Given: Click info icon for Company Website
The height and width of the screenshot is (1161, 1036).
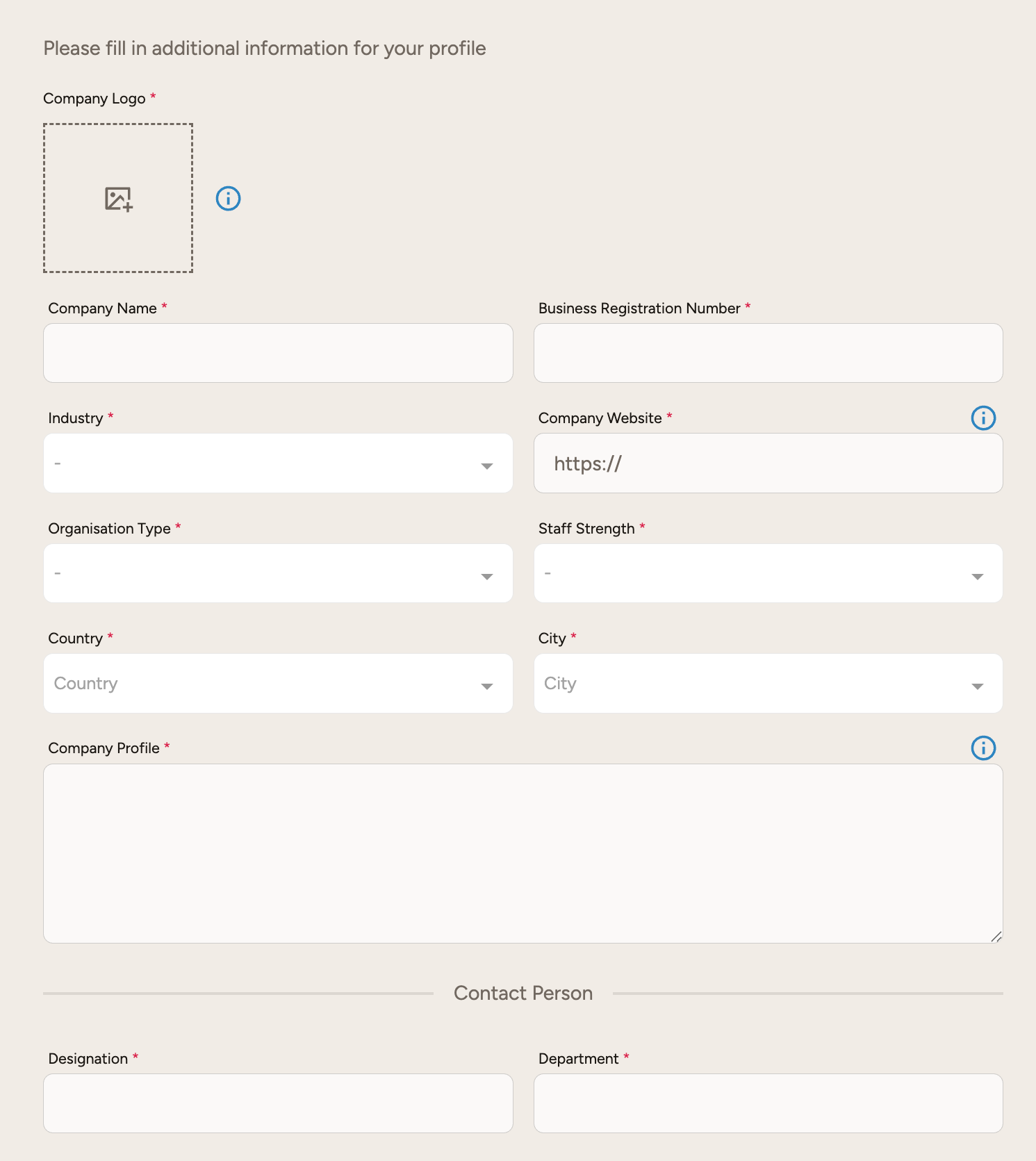Looking at the screenshot, I should pos(982,418).
